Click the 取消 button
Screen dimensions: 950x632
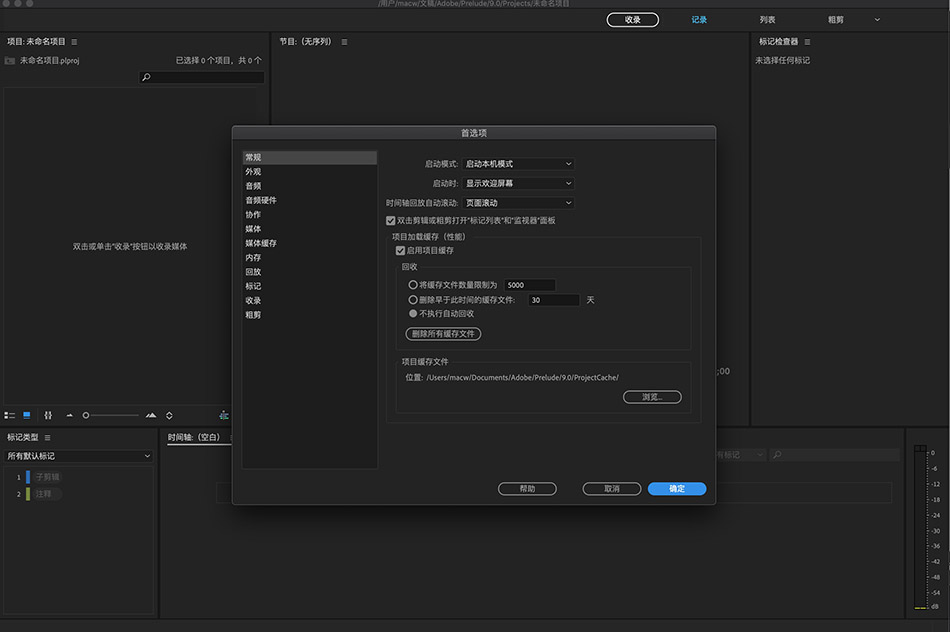(612, 488)
